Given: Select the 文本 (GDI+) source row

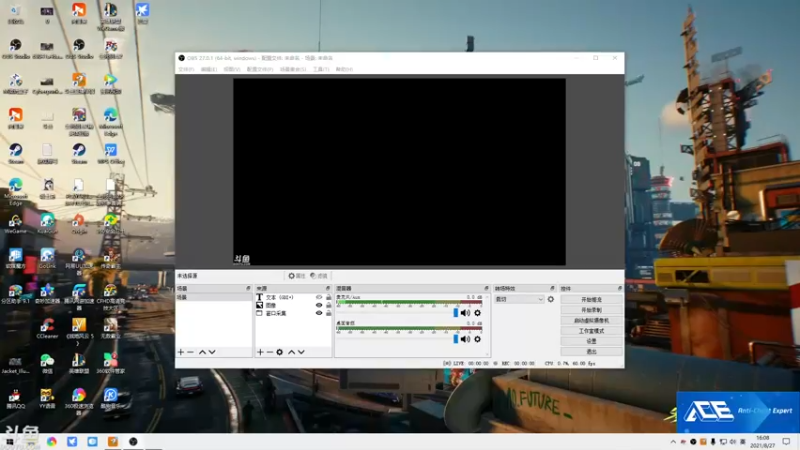Looking at the screenshot, I should (293, 297).
